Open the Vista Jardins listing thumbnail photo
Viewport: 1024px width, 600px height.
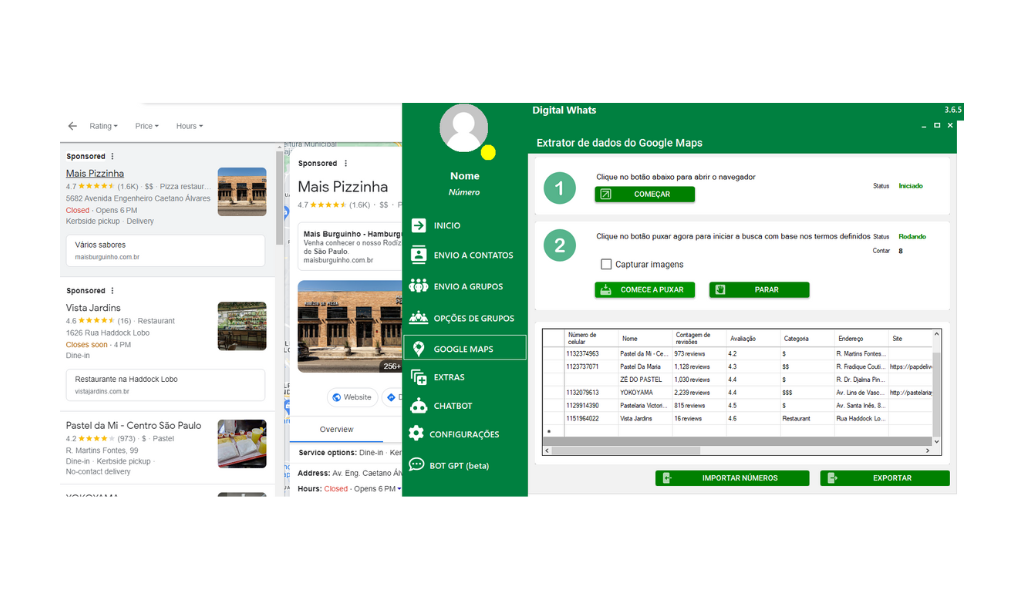tap(242, 326)
